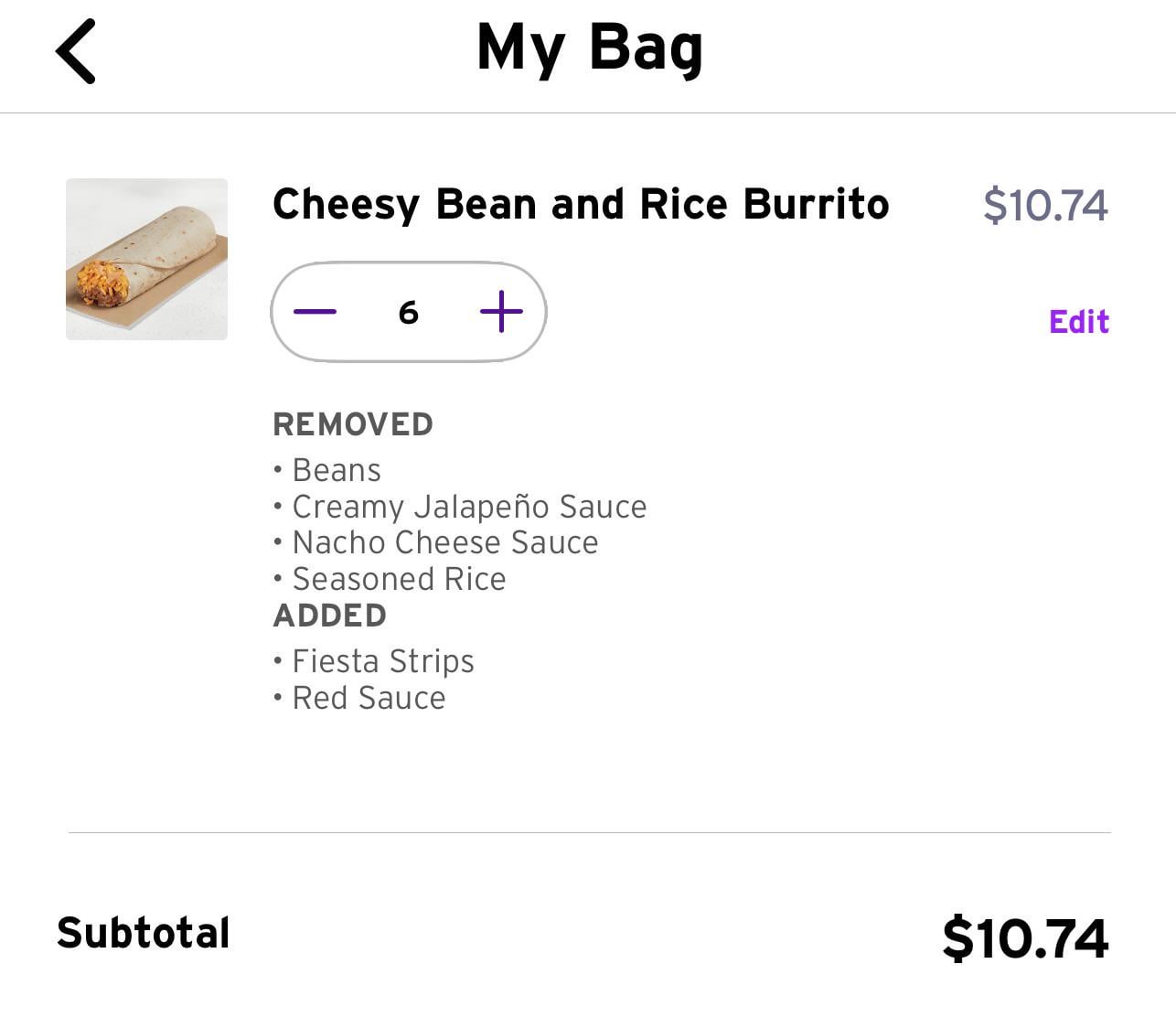Viewport: 1176px width, 1028px height.
Task: Decrease burrito quantity with minus icon
Action: (315, 312)
